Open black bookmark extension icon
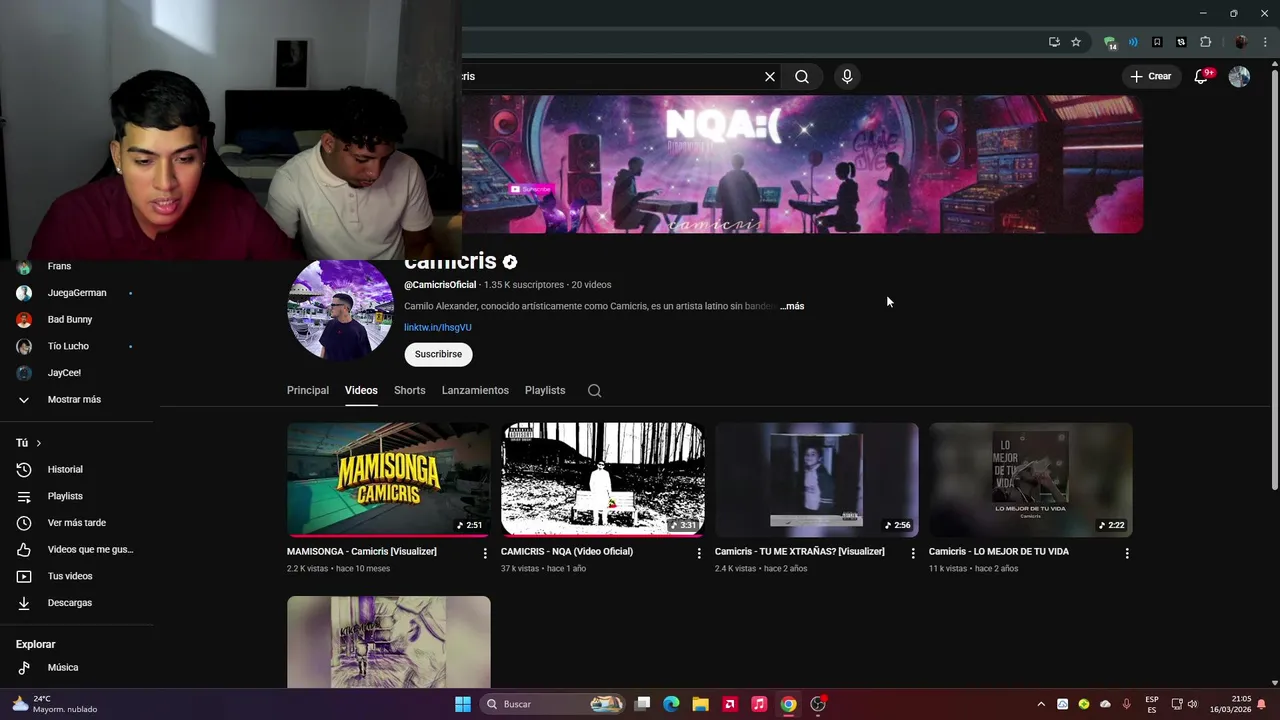 1157,42
